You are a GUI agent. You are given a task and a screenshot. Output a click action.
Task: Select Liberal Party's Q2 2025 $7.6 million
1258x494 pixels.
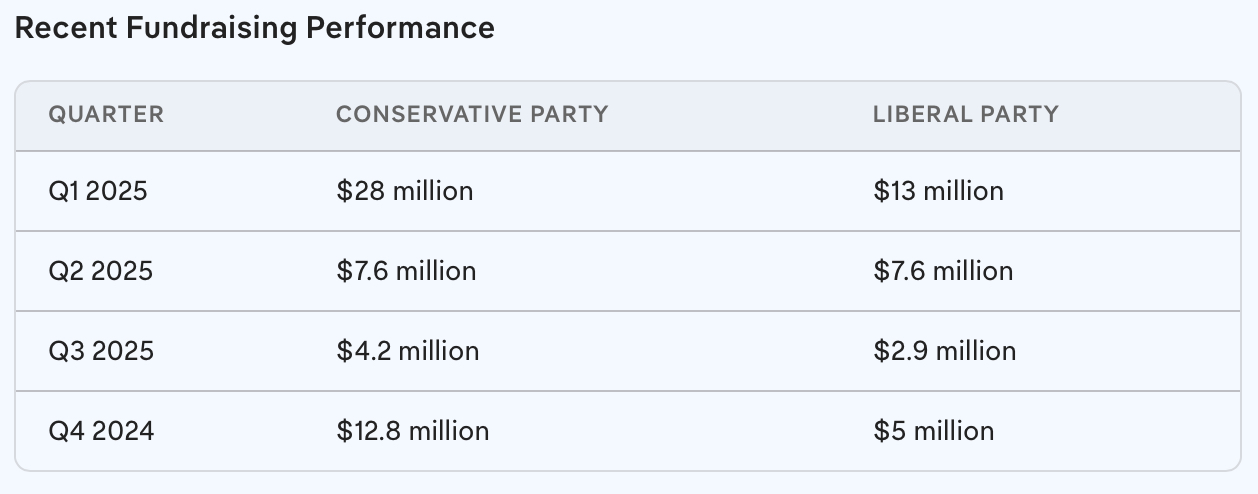tap(943, 271)
